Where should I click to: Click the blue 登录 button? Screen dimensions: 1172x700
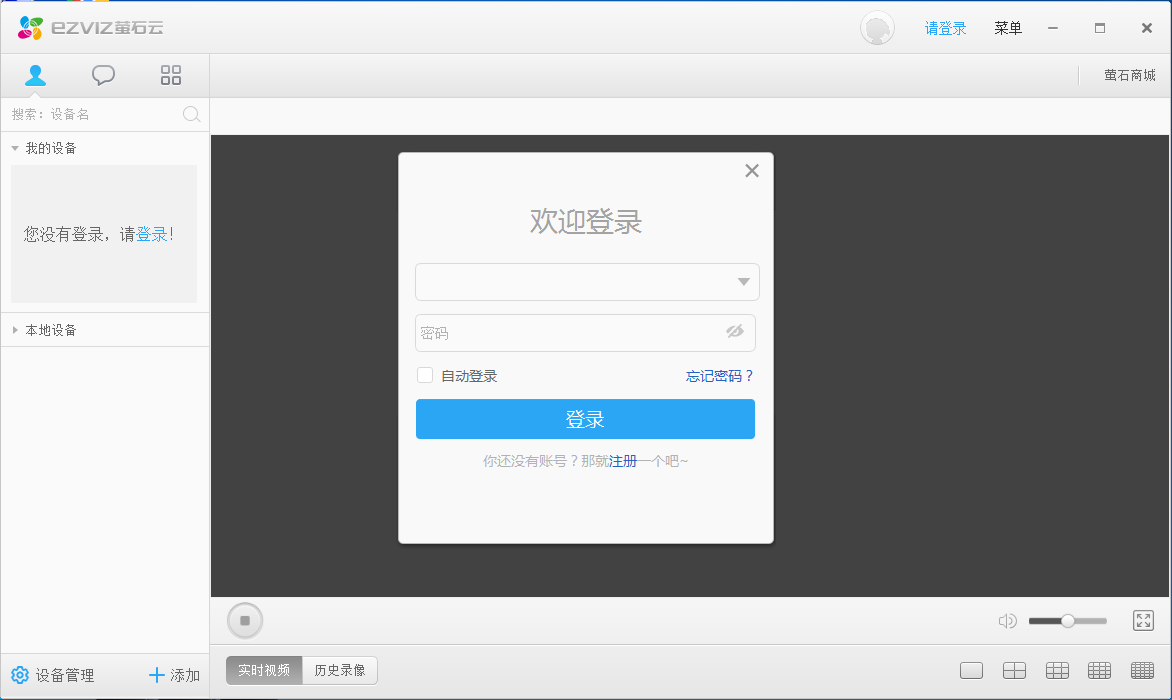(585, 419)
